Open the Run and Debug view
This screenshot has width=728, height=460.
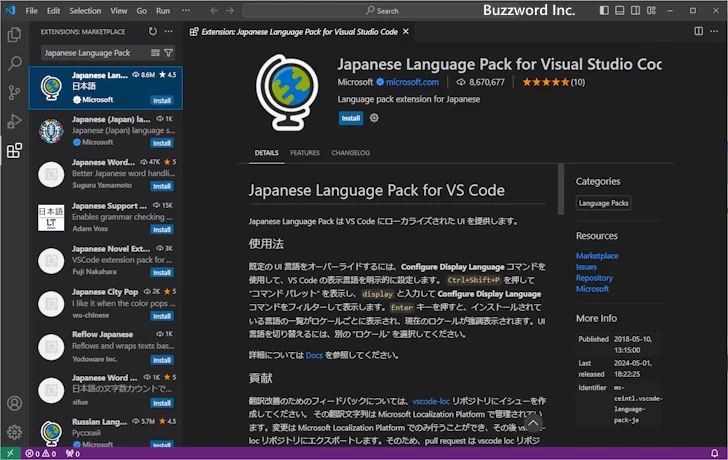14,121
